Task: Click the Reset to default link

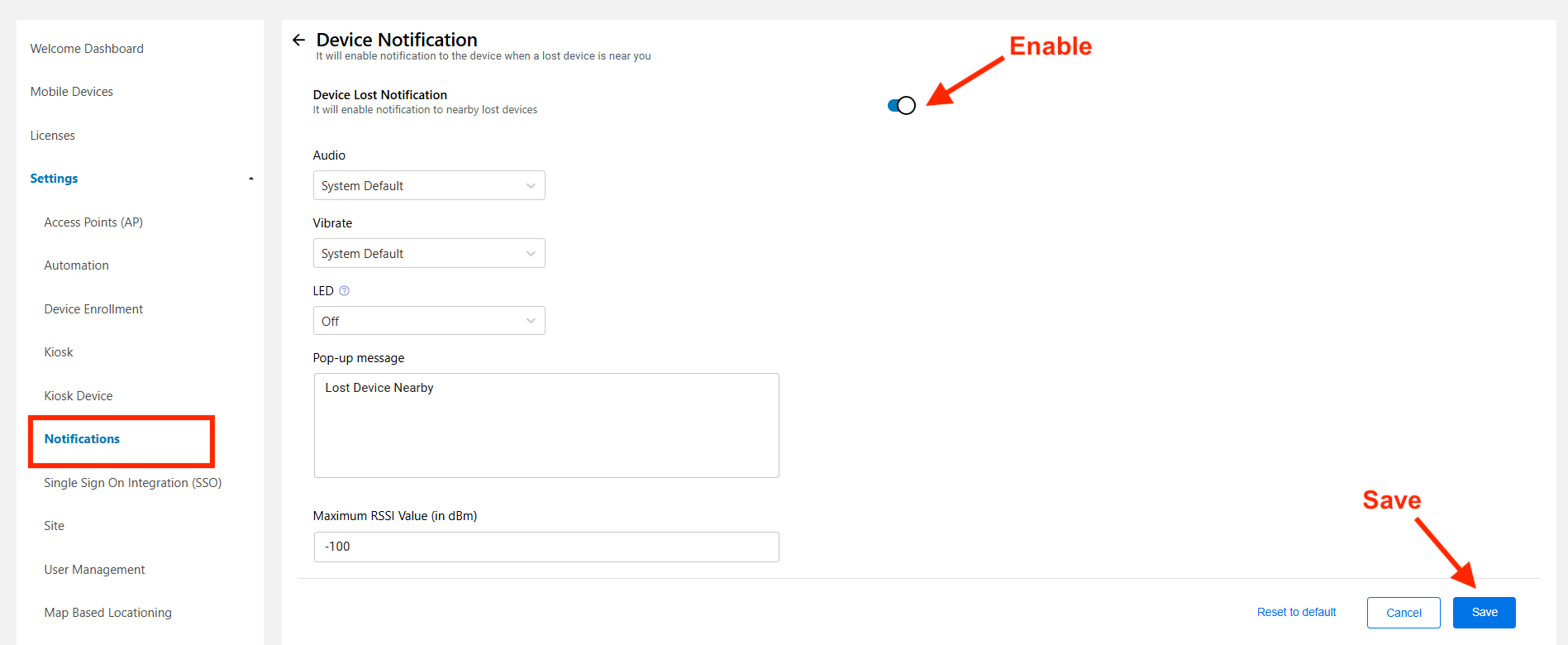Action: [1296, 612]
